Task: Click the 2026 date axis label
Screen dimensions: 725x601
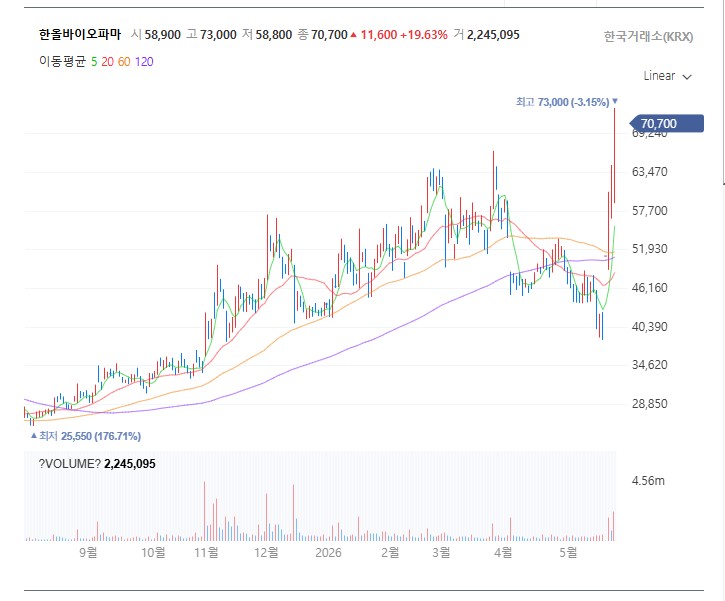Action: click(328, 552)
